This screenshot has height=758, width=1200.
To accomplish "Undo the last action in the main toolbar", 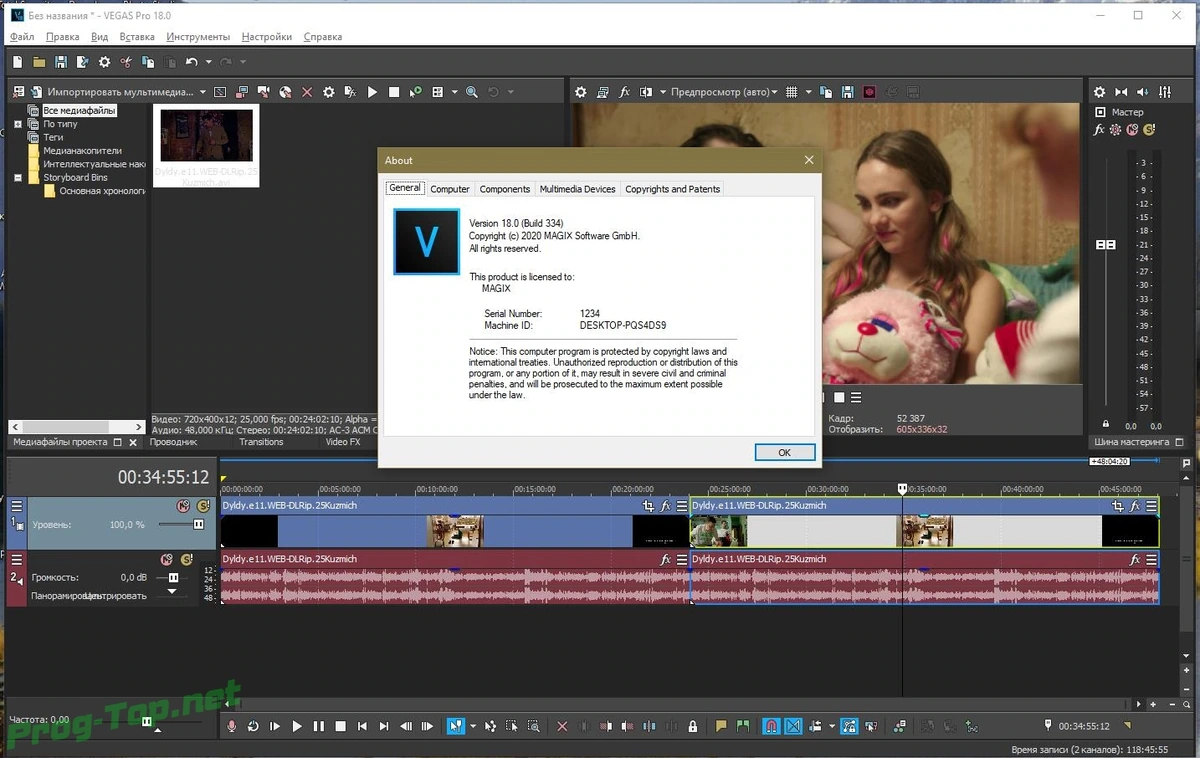I will [191, 62].
